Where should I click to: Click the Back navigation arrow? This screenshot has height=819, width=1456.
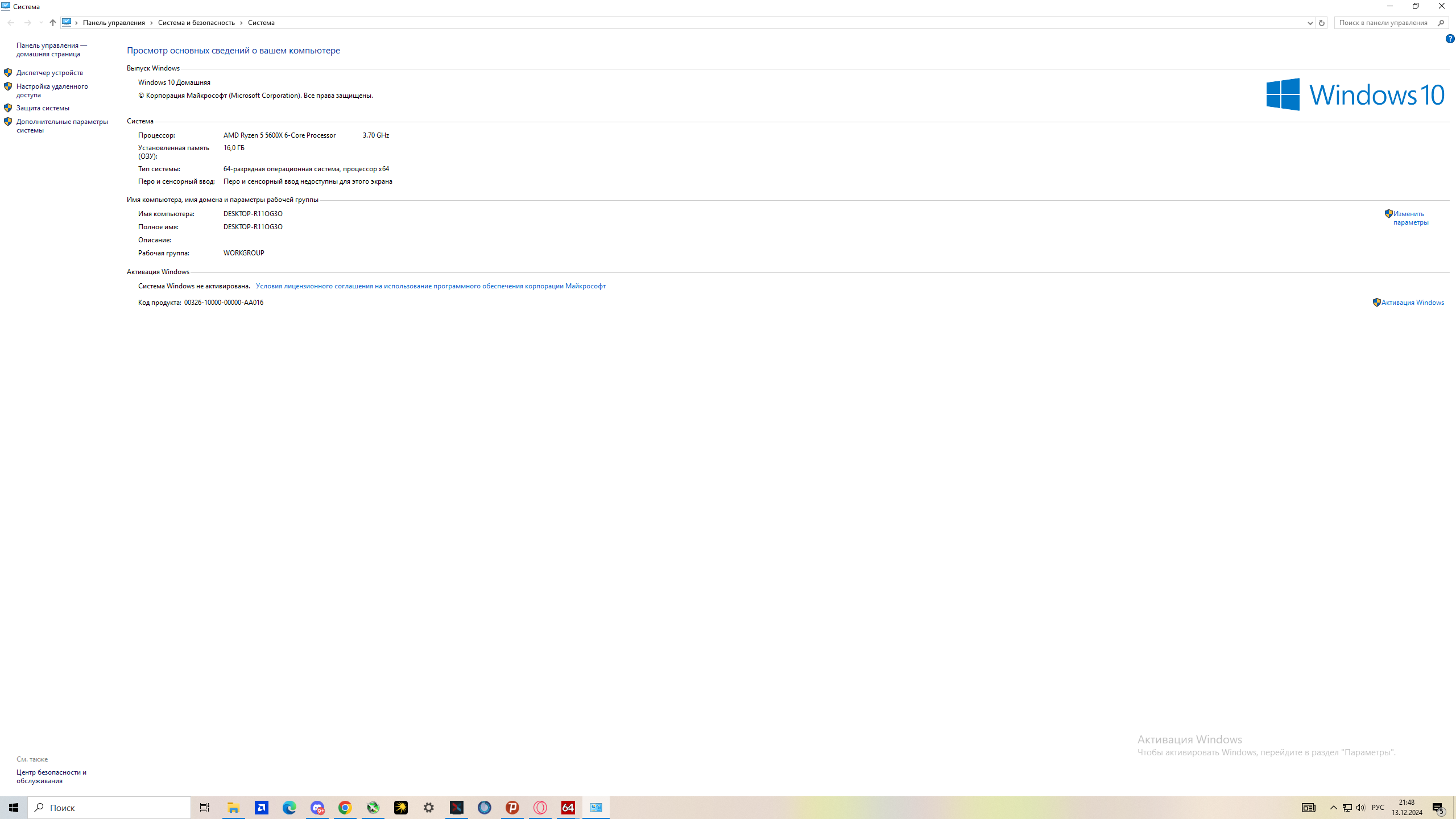tap(11, 23)
